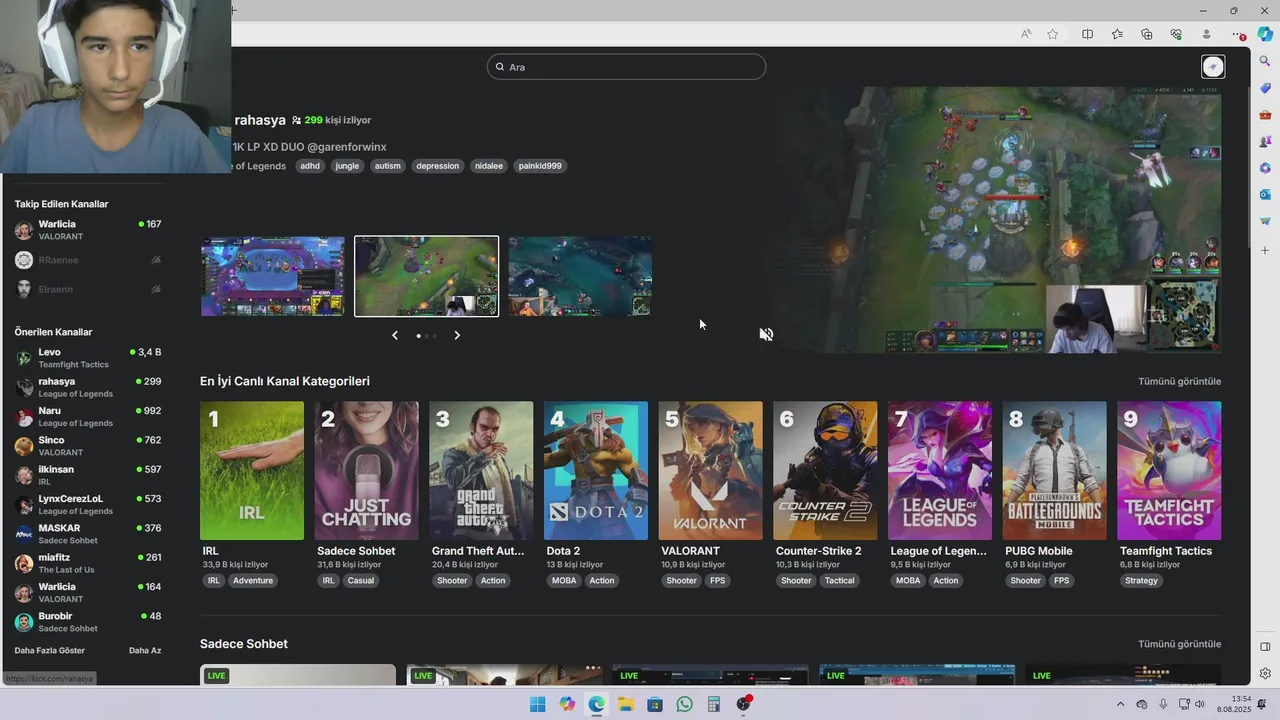The image size is (1280, 720).
Task: Open the Copilot icon in Edge
Action: coord(1265,34)
